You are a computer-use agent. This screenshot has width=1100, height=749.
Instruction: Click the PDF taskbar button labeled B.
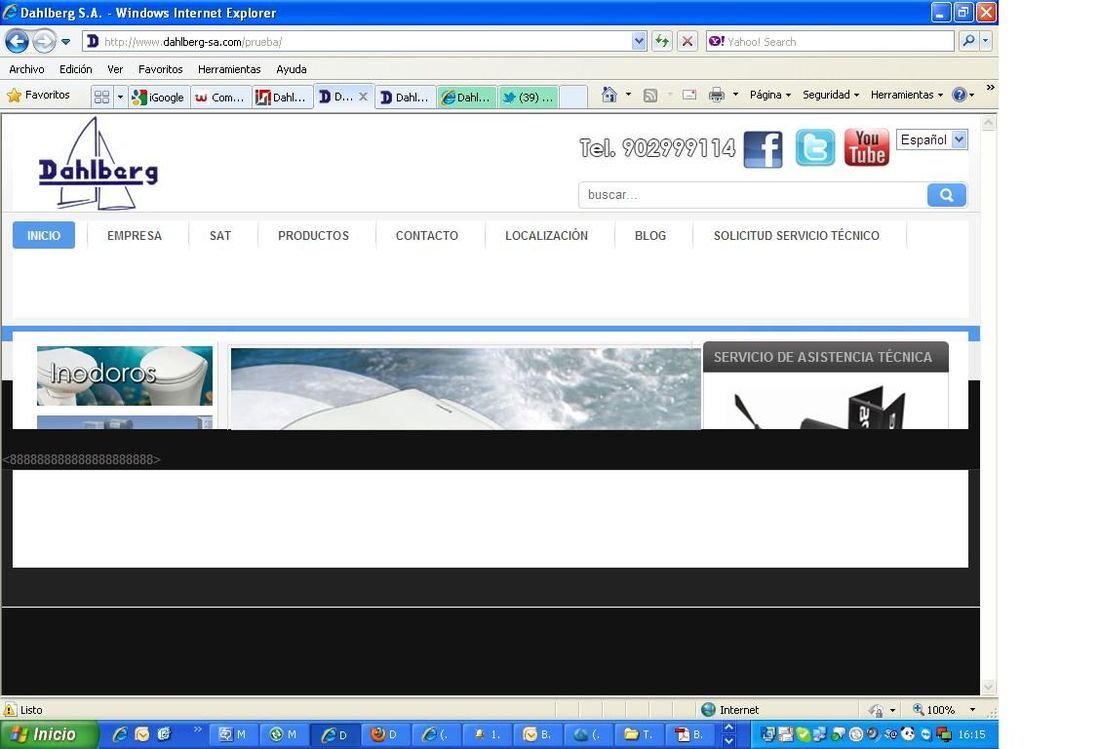tap(691, 734)
